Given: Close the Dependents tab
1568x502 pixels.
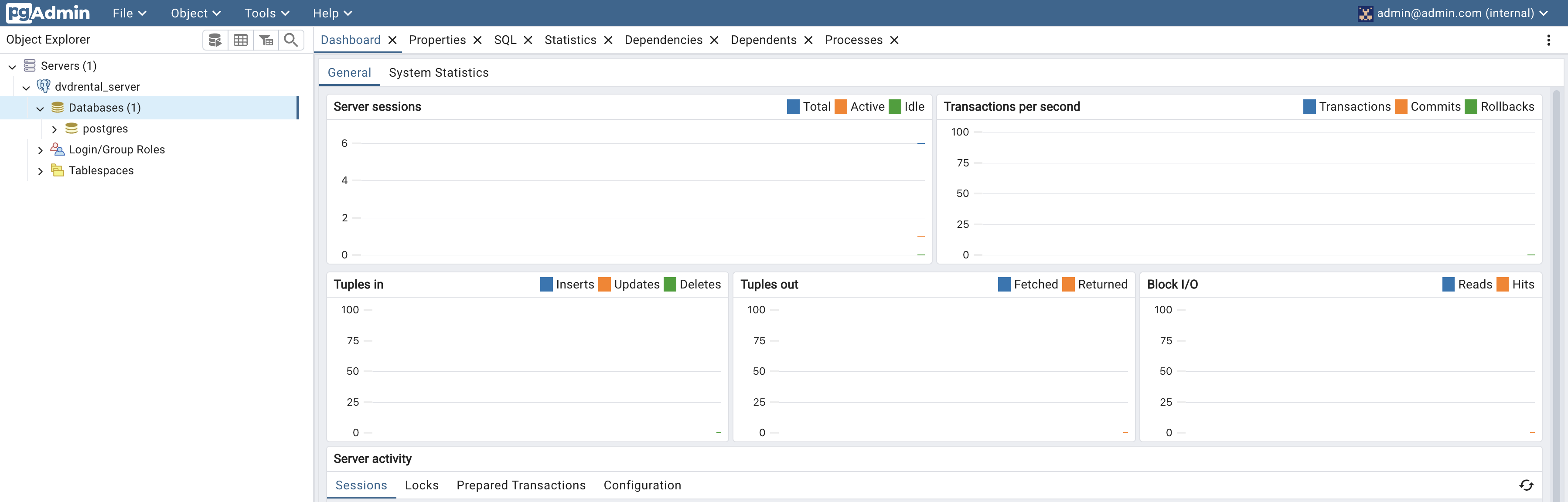Looking at the screenshot, I should click(x=808, y=40).
